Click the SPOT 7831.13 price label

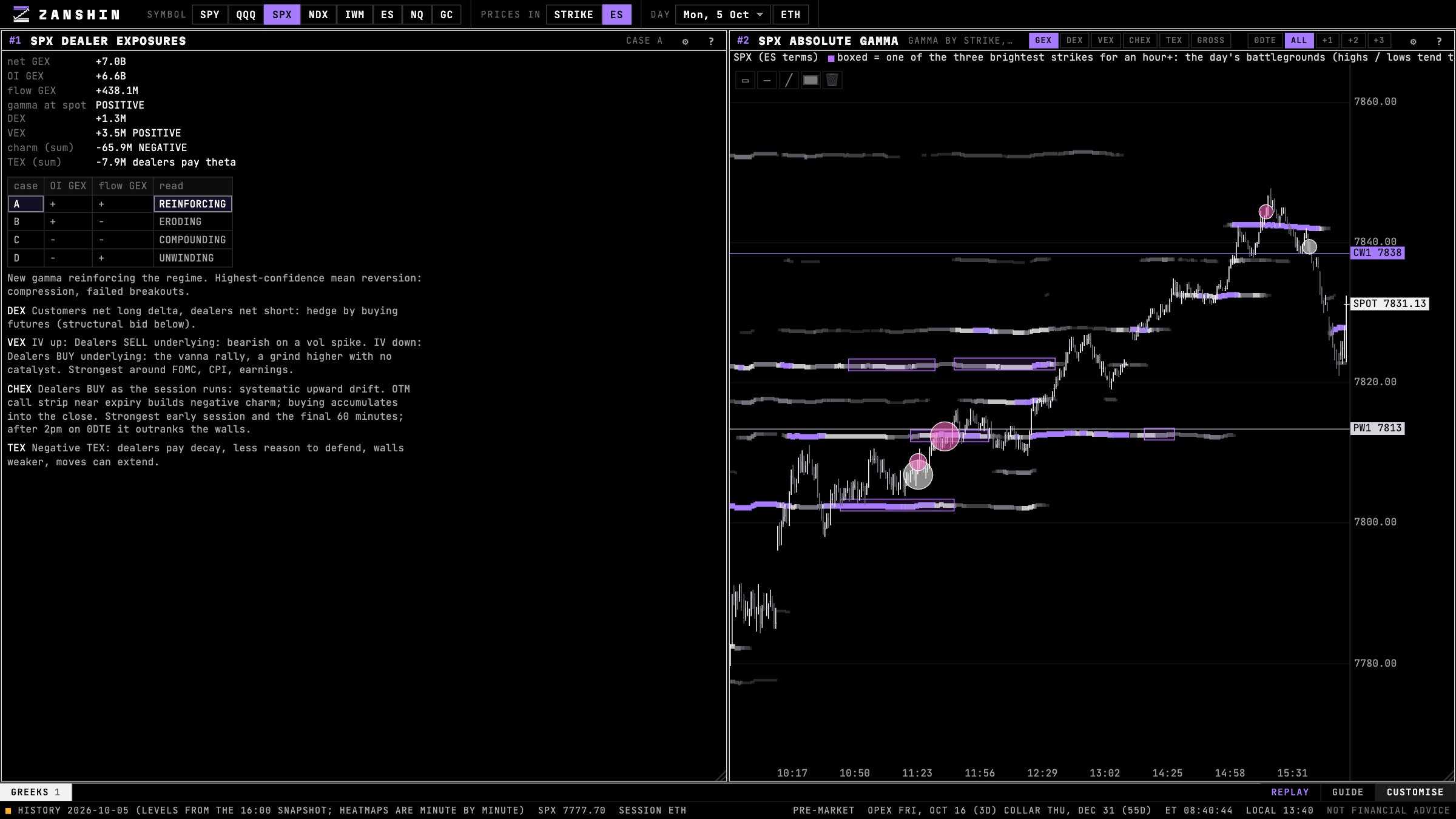[x=1389, y=304]
